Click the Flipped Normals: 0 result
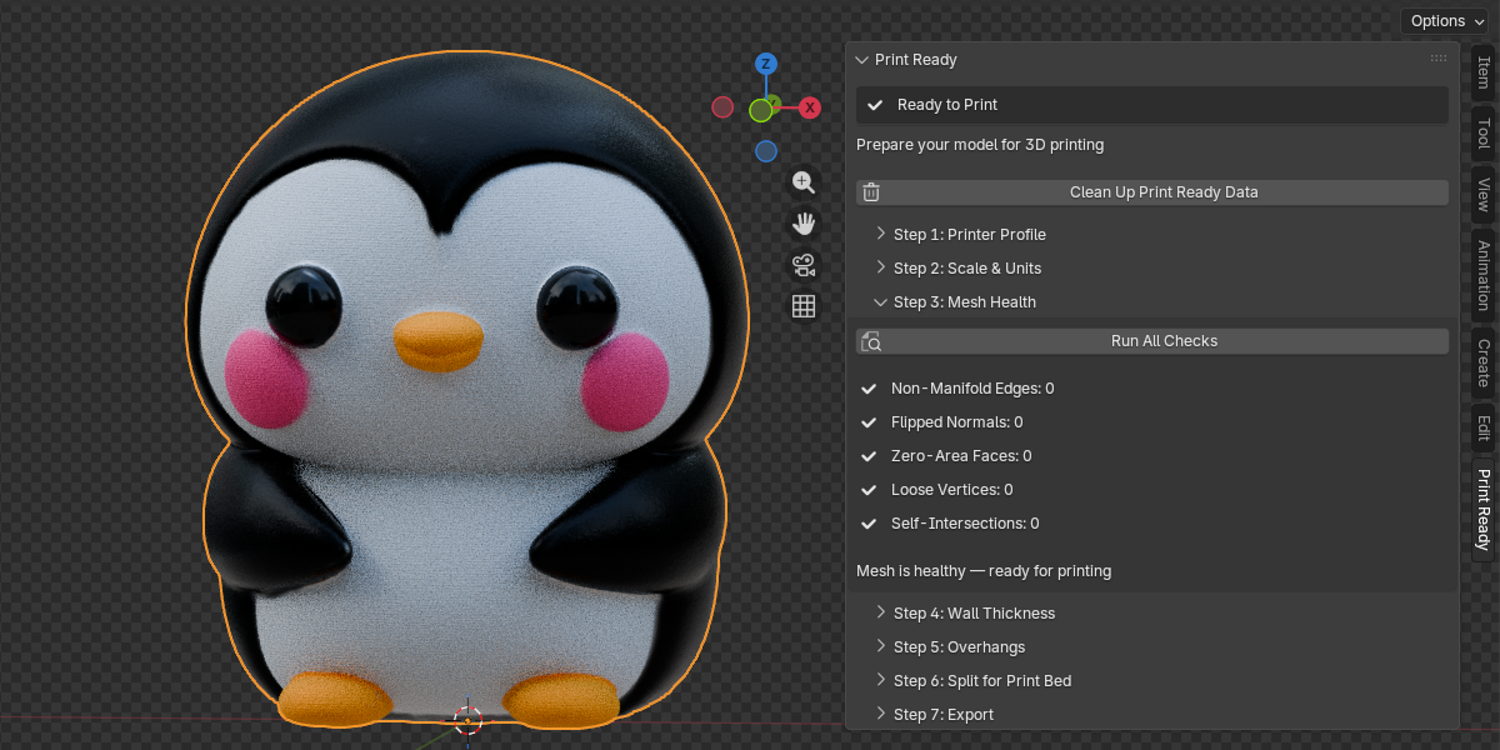1500x750 pixels. (x=957, y=422)
